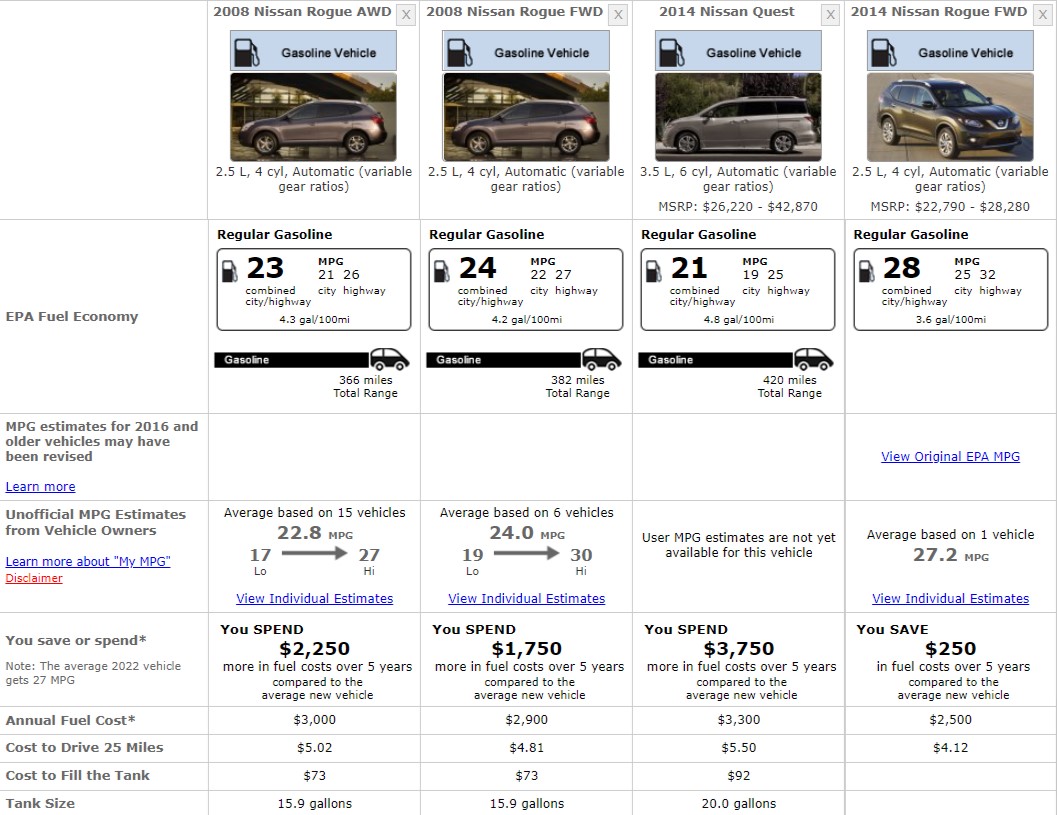Click car icon on 420 miles range bar
This screenshot has width=1057, height=815.
[x=814, y=359]
